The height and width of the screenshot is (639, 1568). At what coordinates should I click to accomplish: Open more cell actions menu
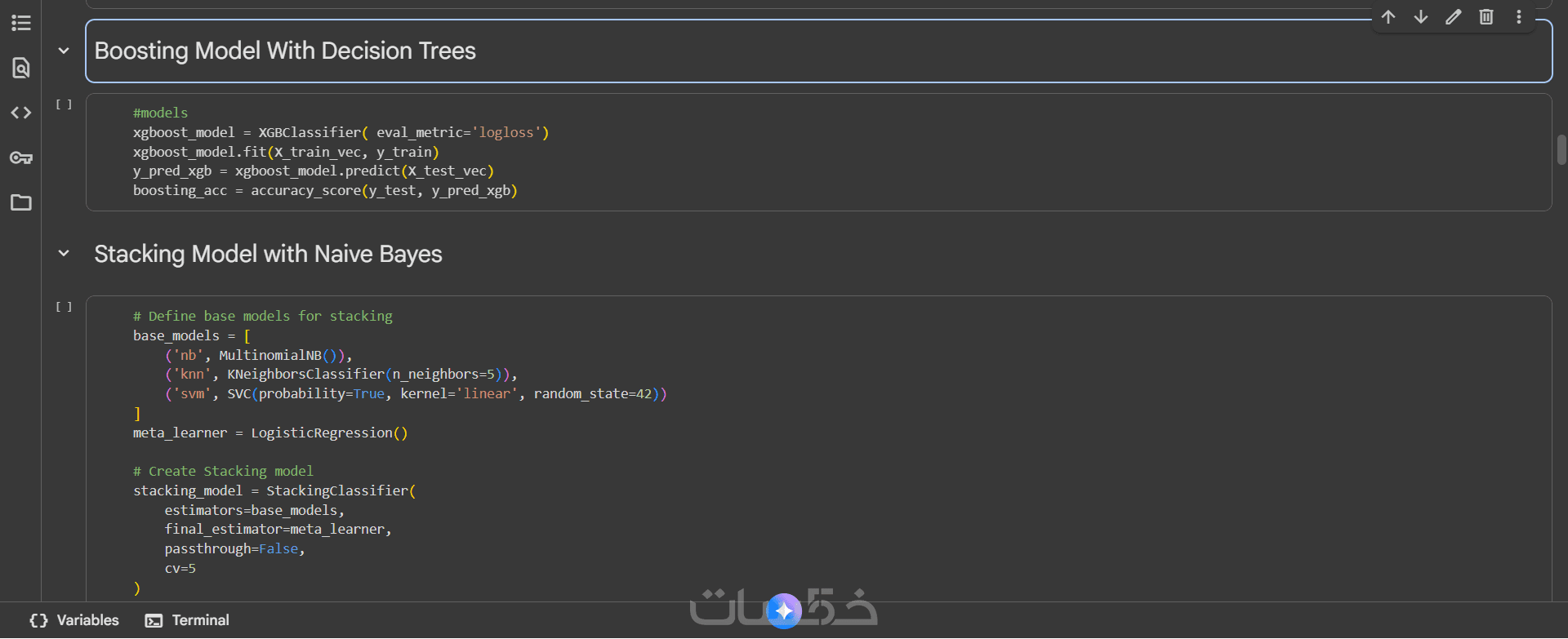tap(1519, 17)
